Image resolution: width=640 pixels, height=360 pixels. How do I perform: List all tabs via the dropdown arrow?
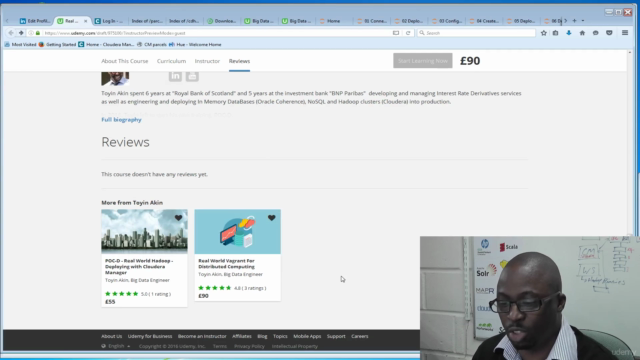tap(583, 21)
